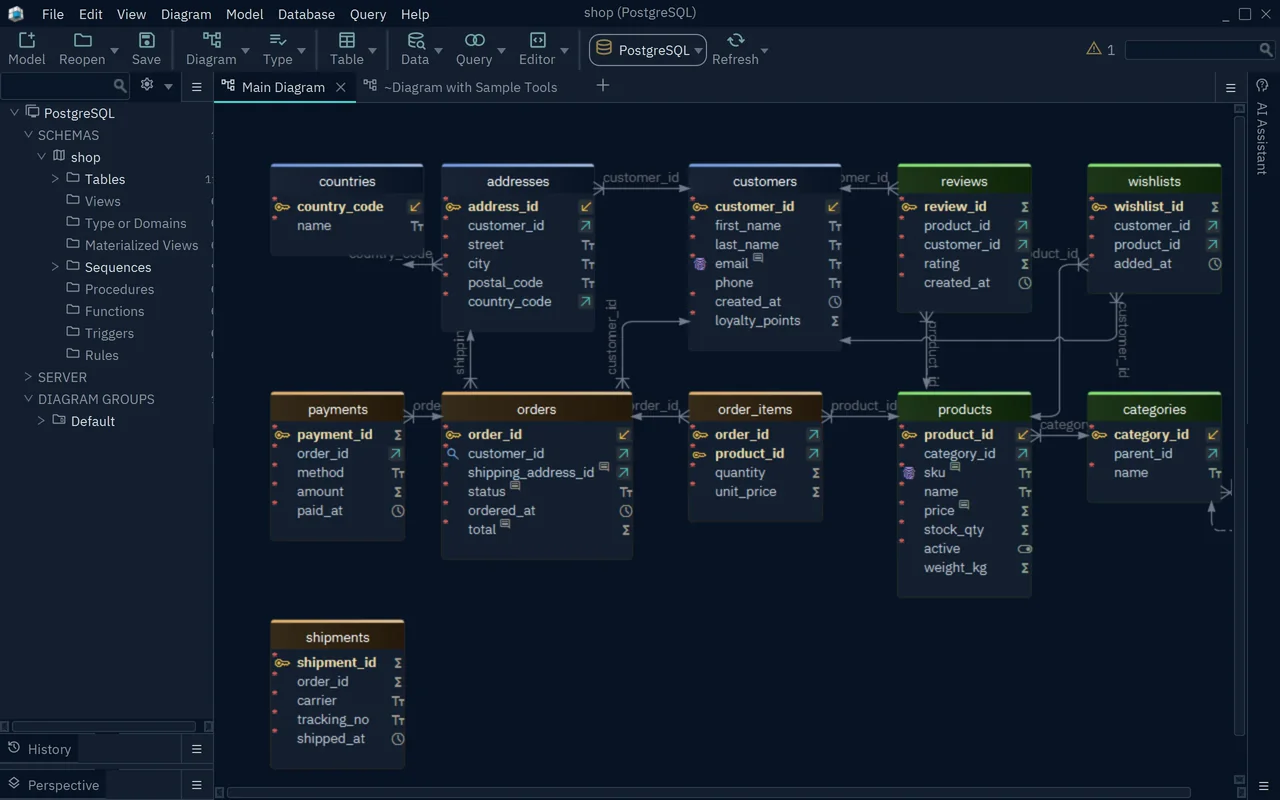Open the hamburger menu beside the explorer gear
The image size is (1280, 800).
197,87
